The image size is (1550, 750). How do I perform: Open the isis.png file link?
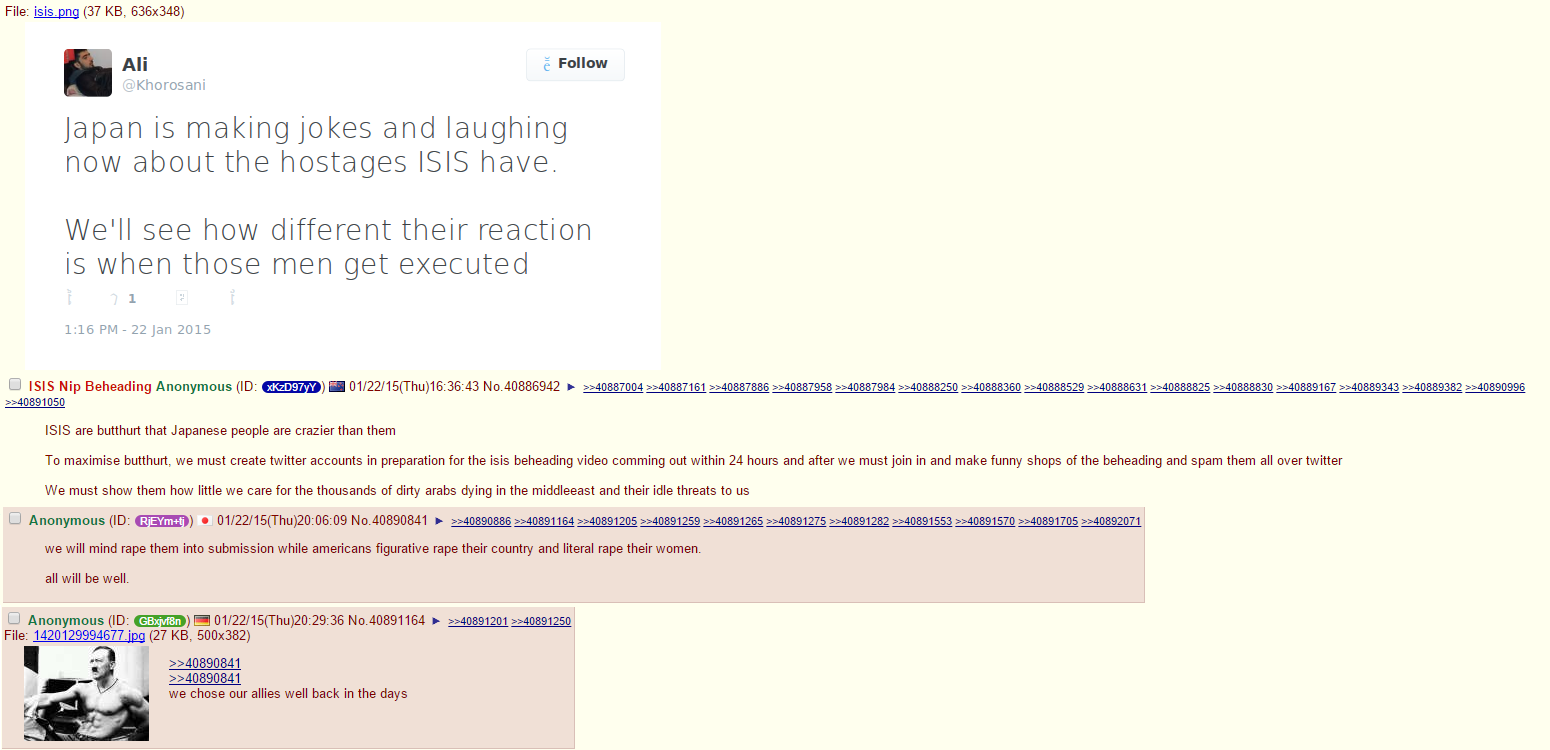click(57, 12)
